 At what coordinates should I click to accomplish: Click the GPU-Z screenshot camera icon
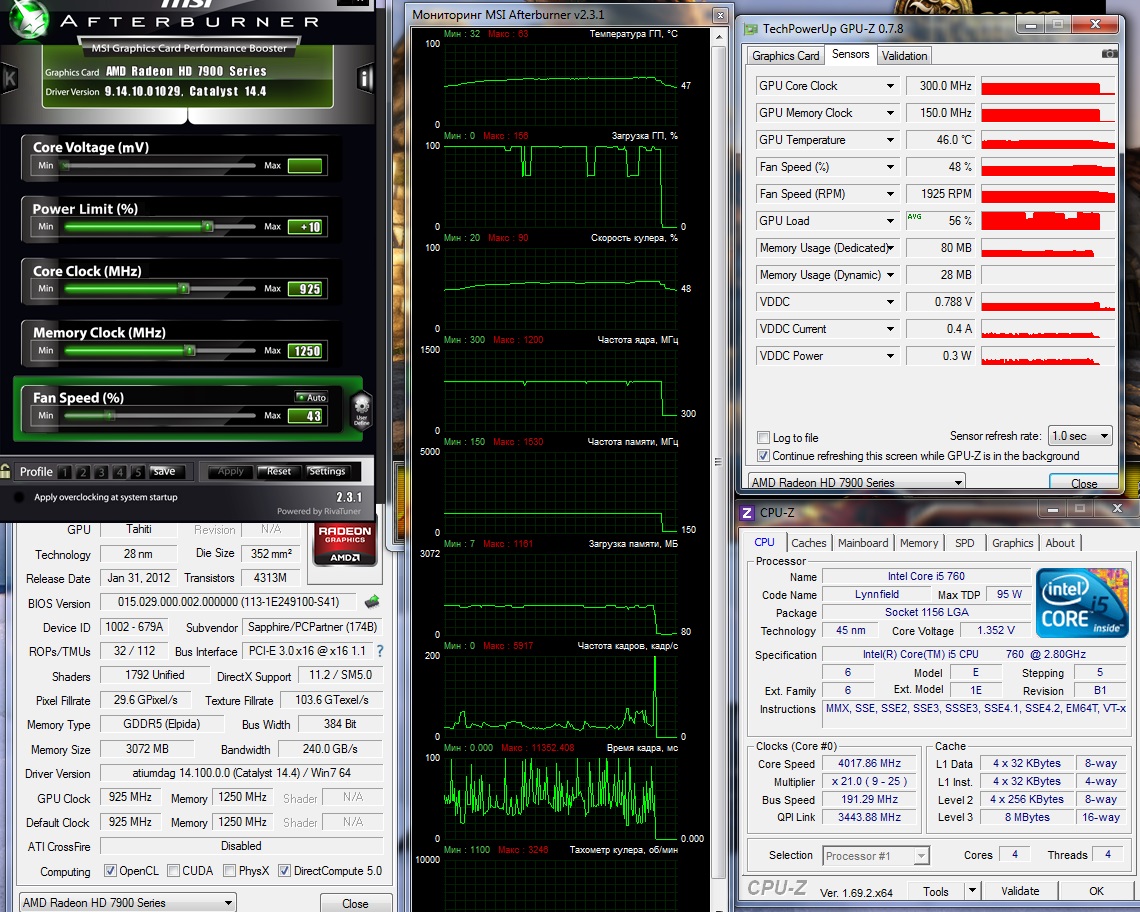tap(1109, 53)
